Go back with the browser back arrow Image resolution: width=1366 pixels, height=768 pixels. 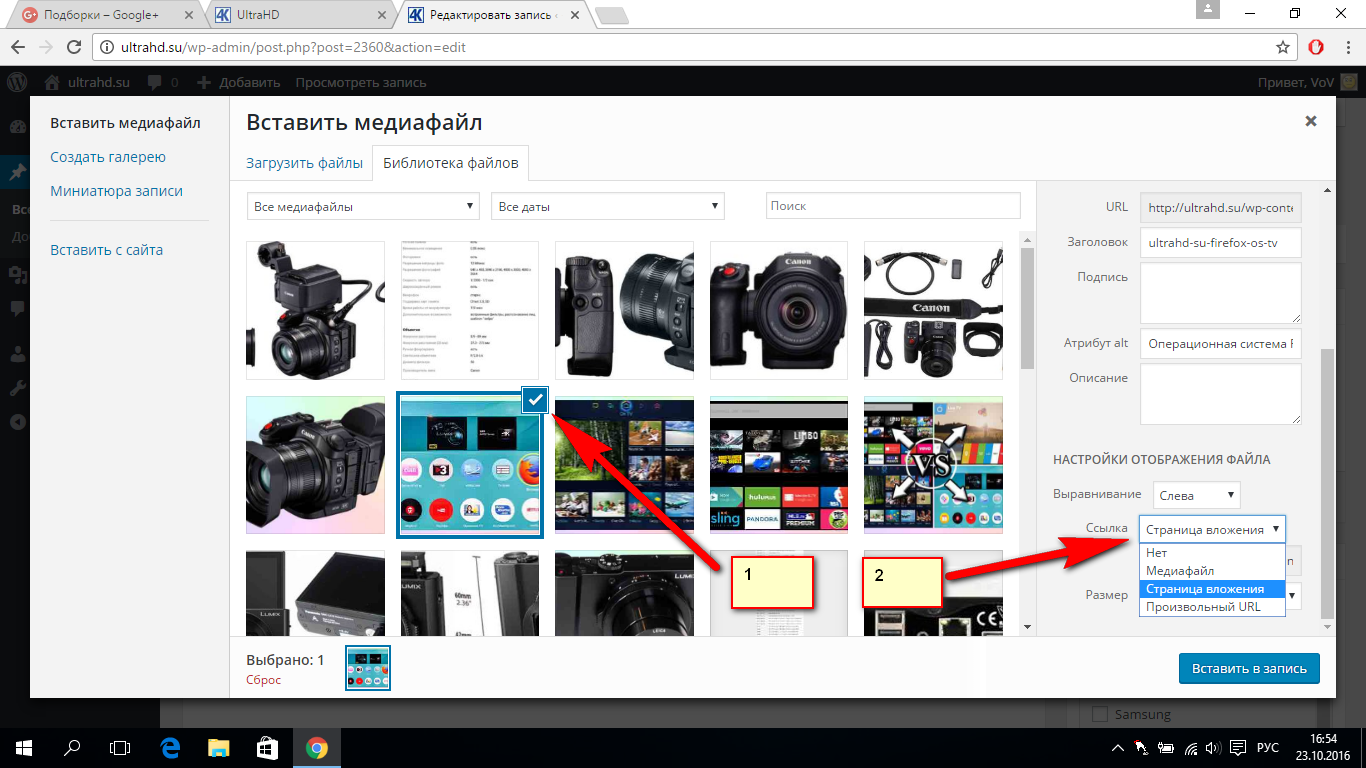point(18,47)
